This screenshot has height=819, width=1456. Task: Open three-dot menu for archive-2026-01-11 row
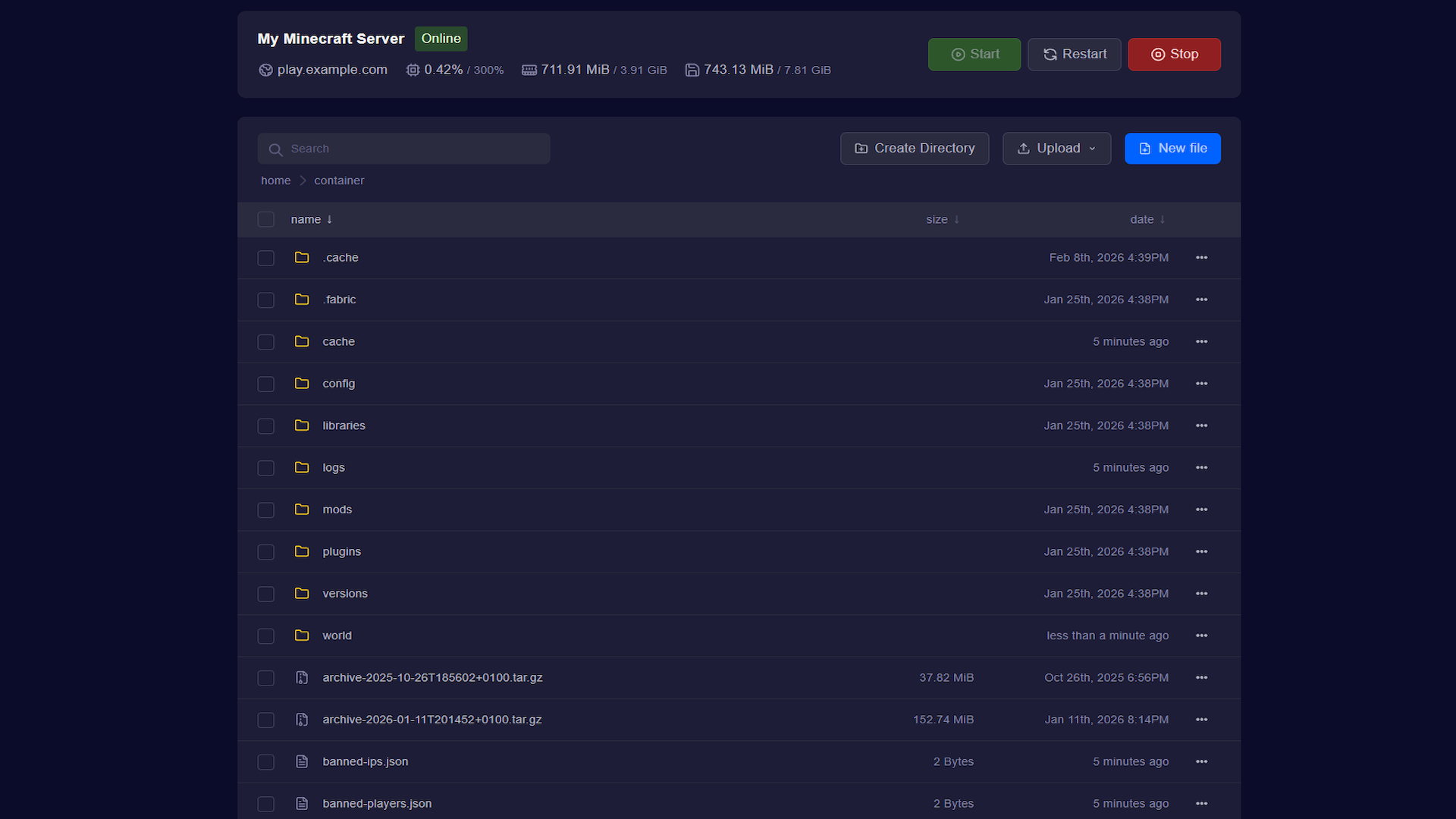click(1201, 720)
